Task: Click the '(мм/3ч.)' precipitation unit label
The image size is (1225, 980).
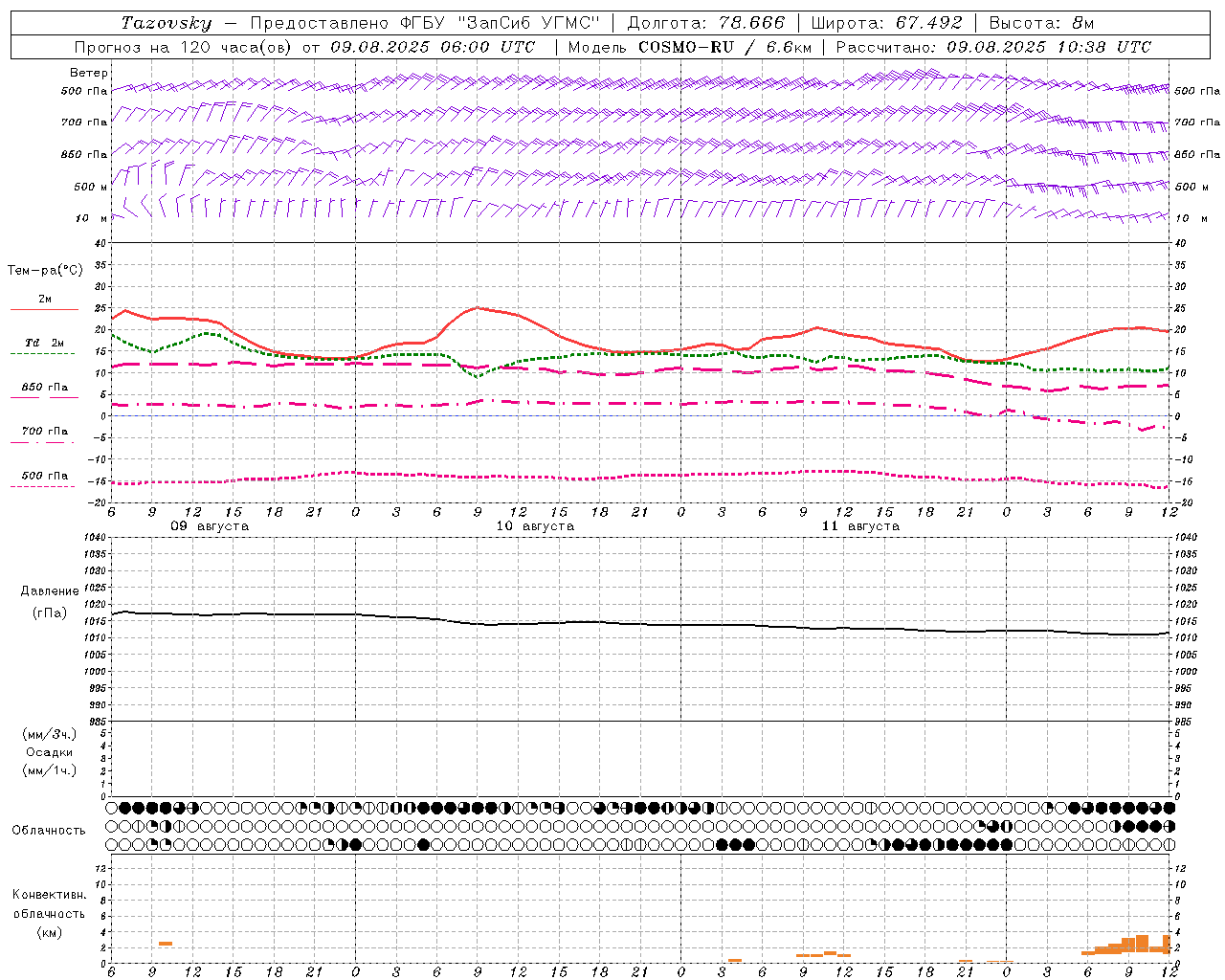Action: 50,734
